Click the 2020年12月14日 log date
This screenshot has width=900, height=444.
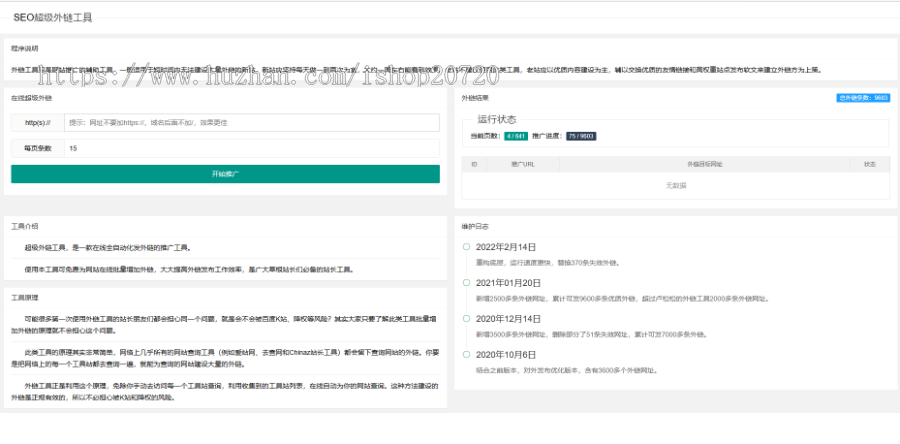[x=508, y=318]
